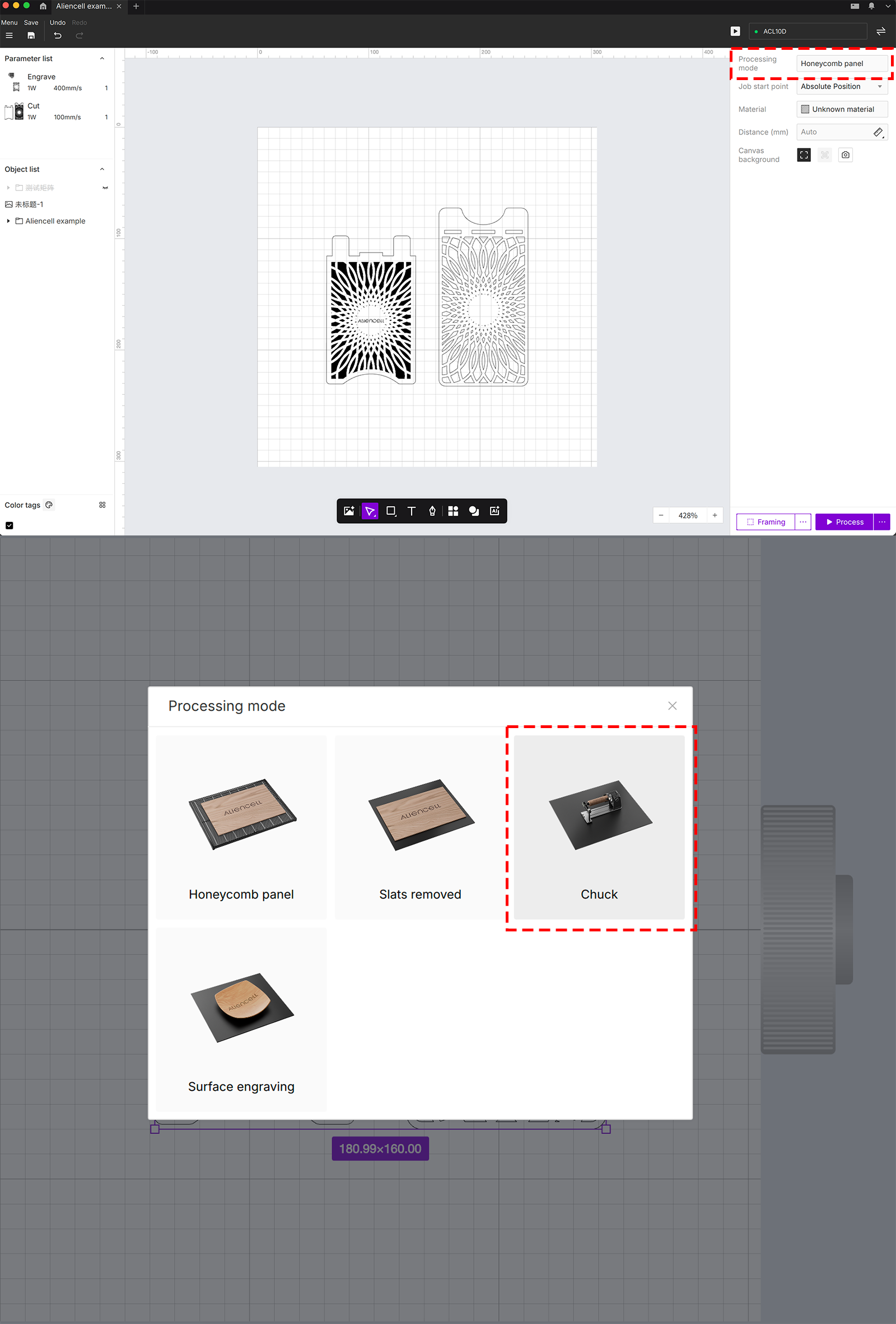Select the Surface engraving mode card
Image resolution: width=896 pixels, height=1324 pixels.
tap(241, 1019)
